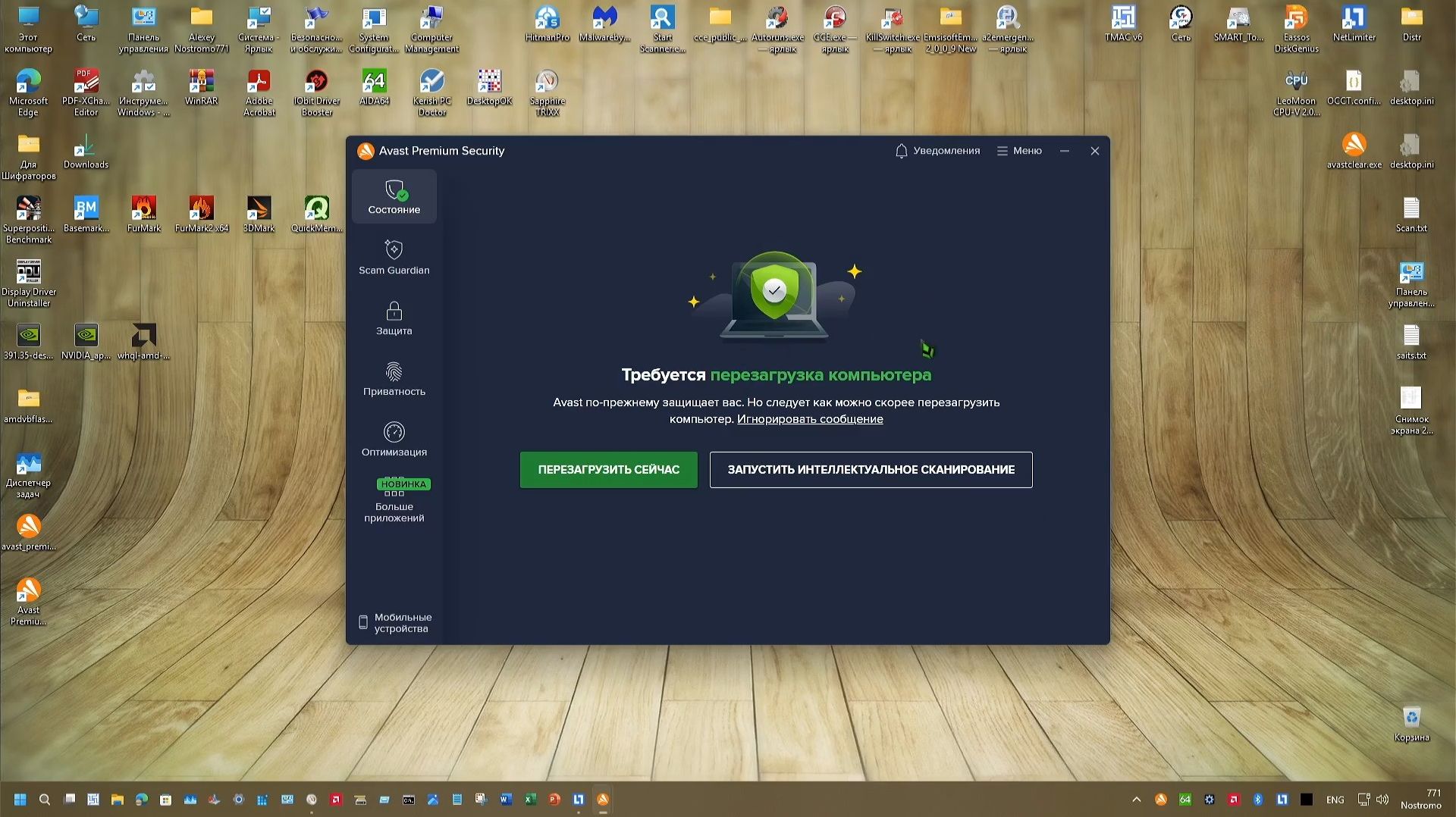Click the ПЕРЕЗАГРУЗИТЬ СЕЙЧАС button
The image size is (1456, 817).
608,470
